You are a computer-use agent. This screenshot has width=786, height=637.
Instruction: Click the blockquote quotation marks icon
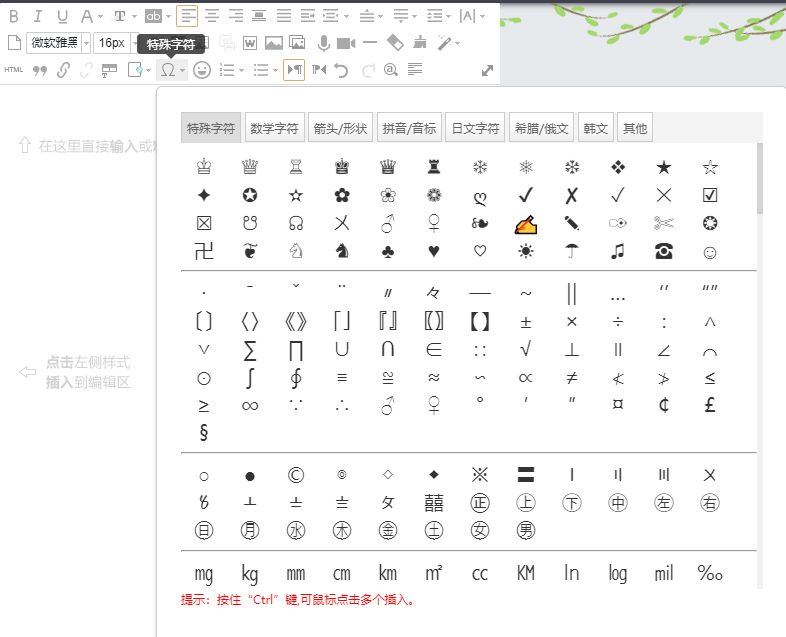click(40, 70)
